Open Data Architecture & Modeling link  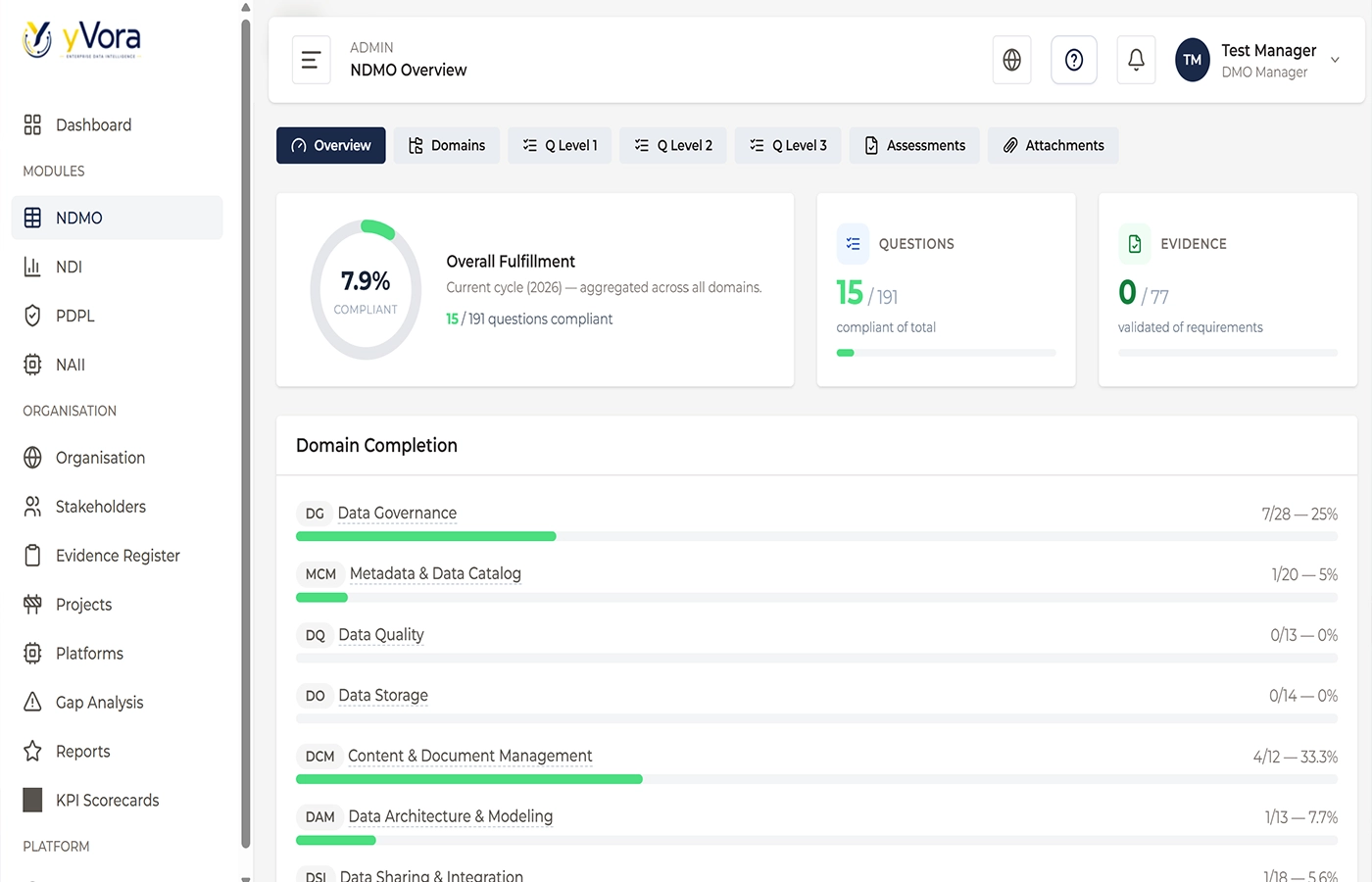(451, 816)
